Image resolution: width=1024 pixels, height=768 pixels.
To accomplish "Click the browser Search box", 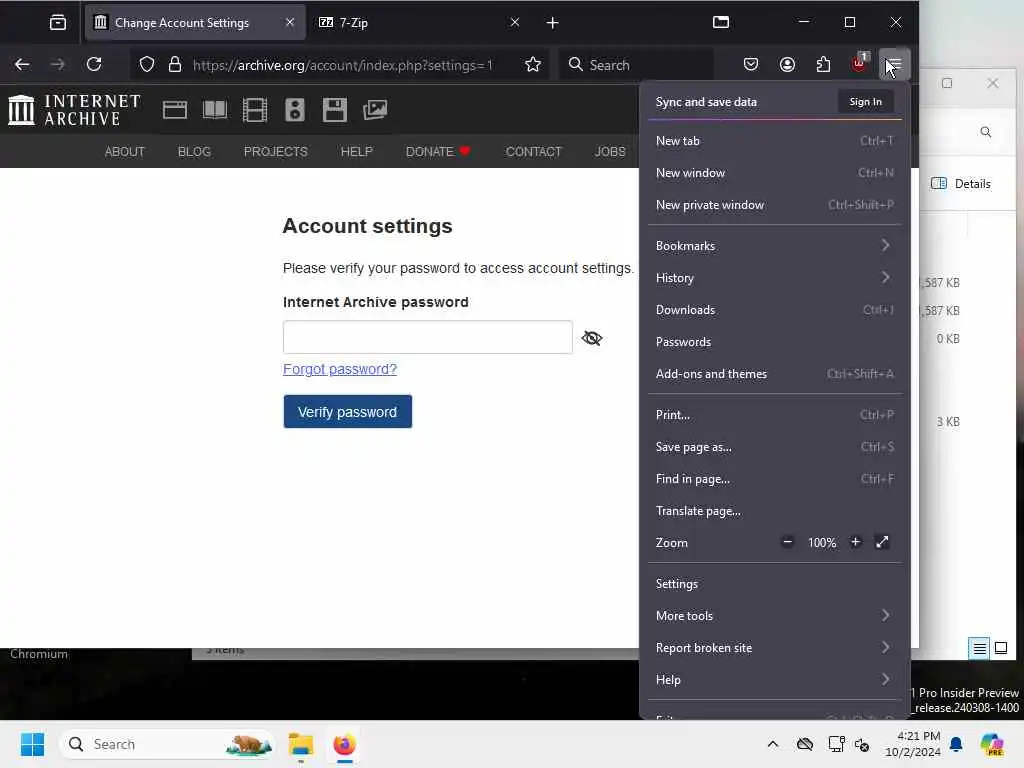I will click(x=637, y=65).
